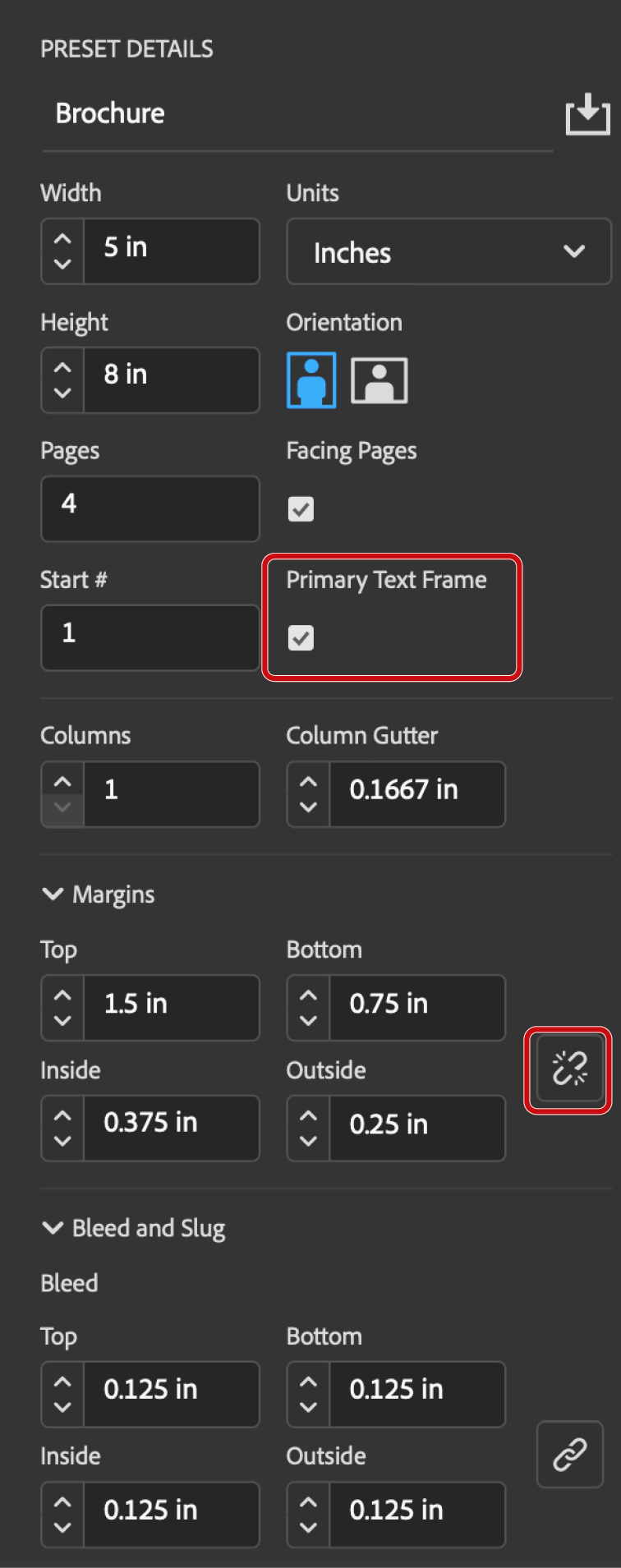Screen dimensions: 621x1568
Task: Toggle the Primary Text Frame checkbox
Action: tap(301, 637)
